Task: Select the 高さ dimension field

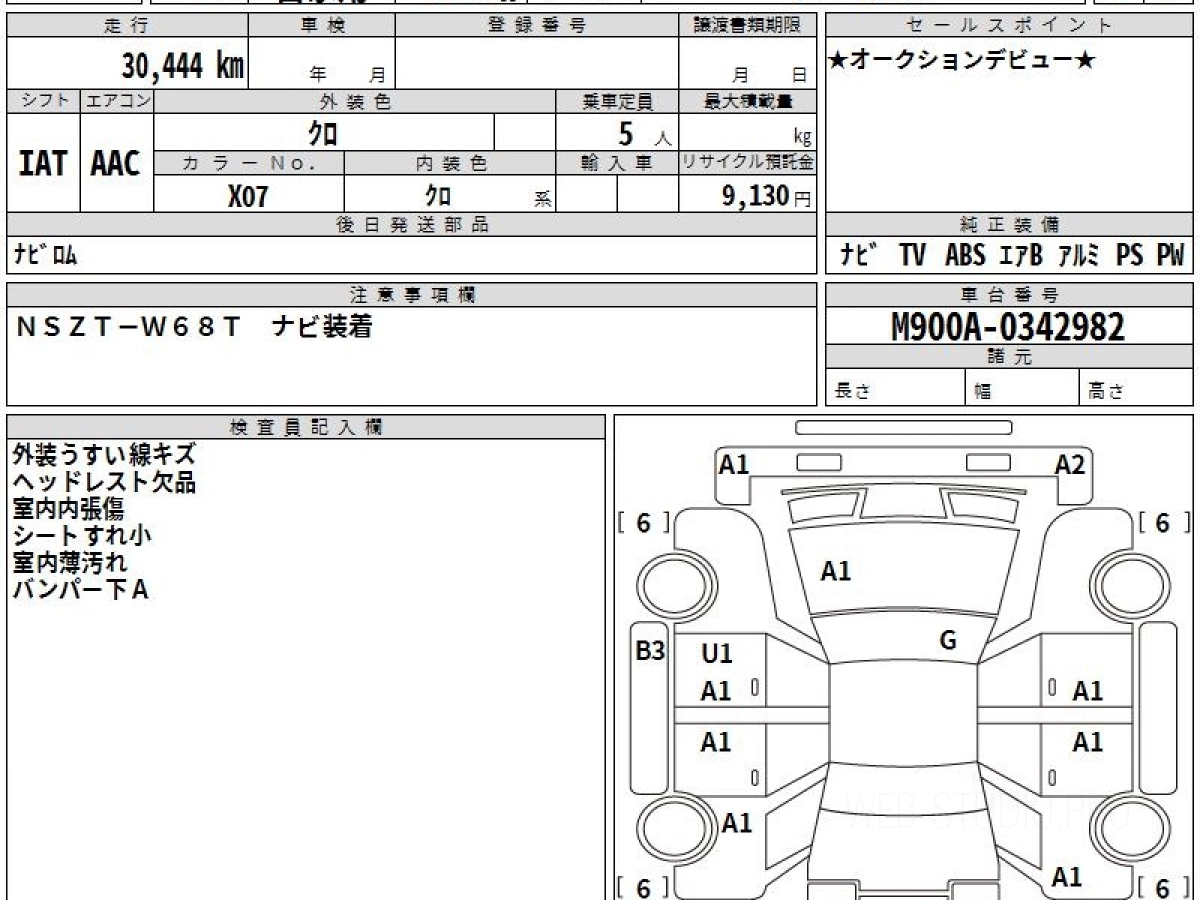Action: click(x=1136, y=389)
